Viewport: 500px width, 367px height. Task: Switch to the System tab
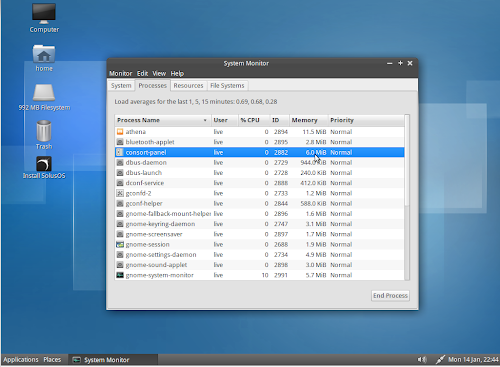pos(121,86)
